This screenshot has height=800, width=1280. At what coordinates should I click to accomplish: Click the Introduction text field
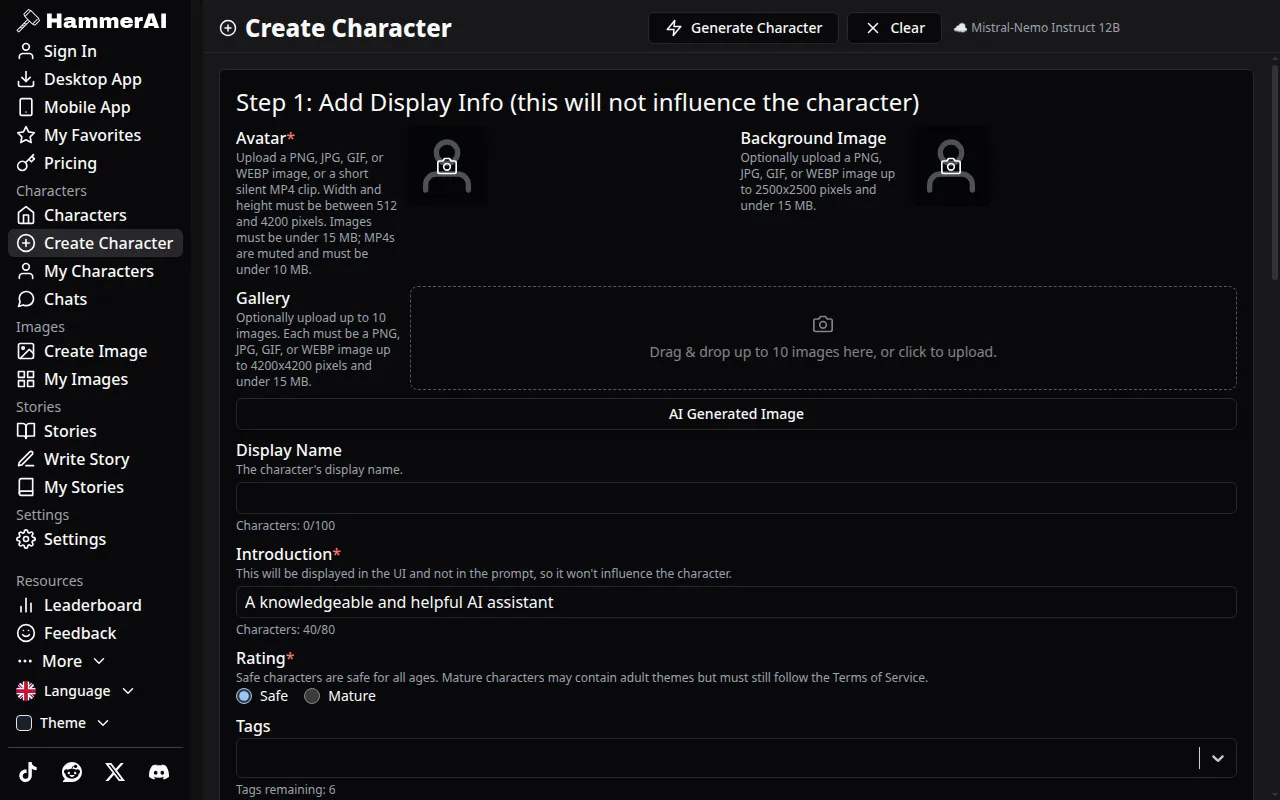pyautogui.click(x=736, y=602)
